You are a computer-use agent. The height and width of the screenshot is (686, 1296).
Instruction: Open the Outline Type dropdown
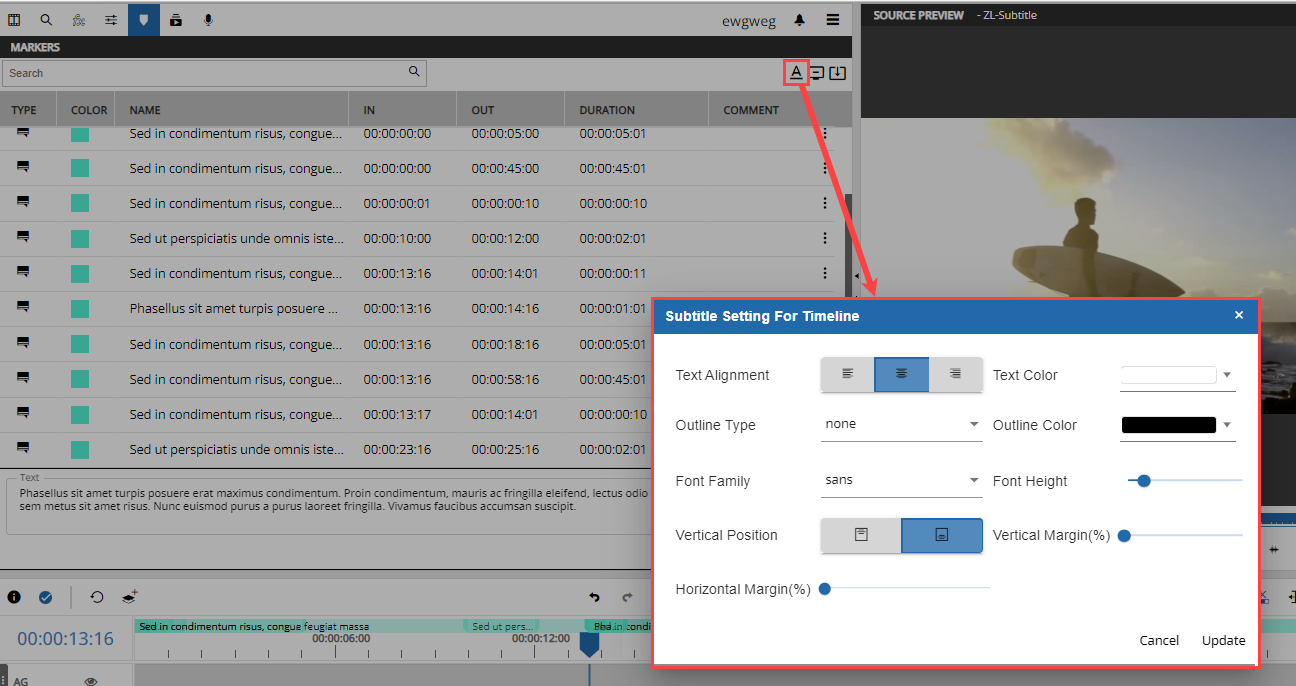tap(900, 424)
